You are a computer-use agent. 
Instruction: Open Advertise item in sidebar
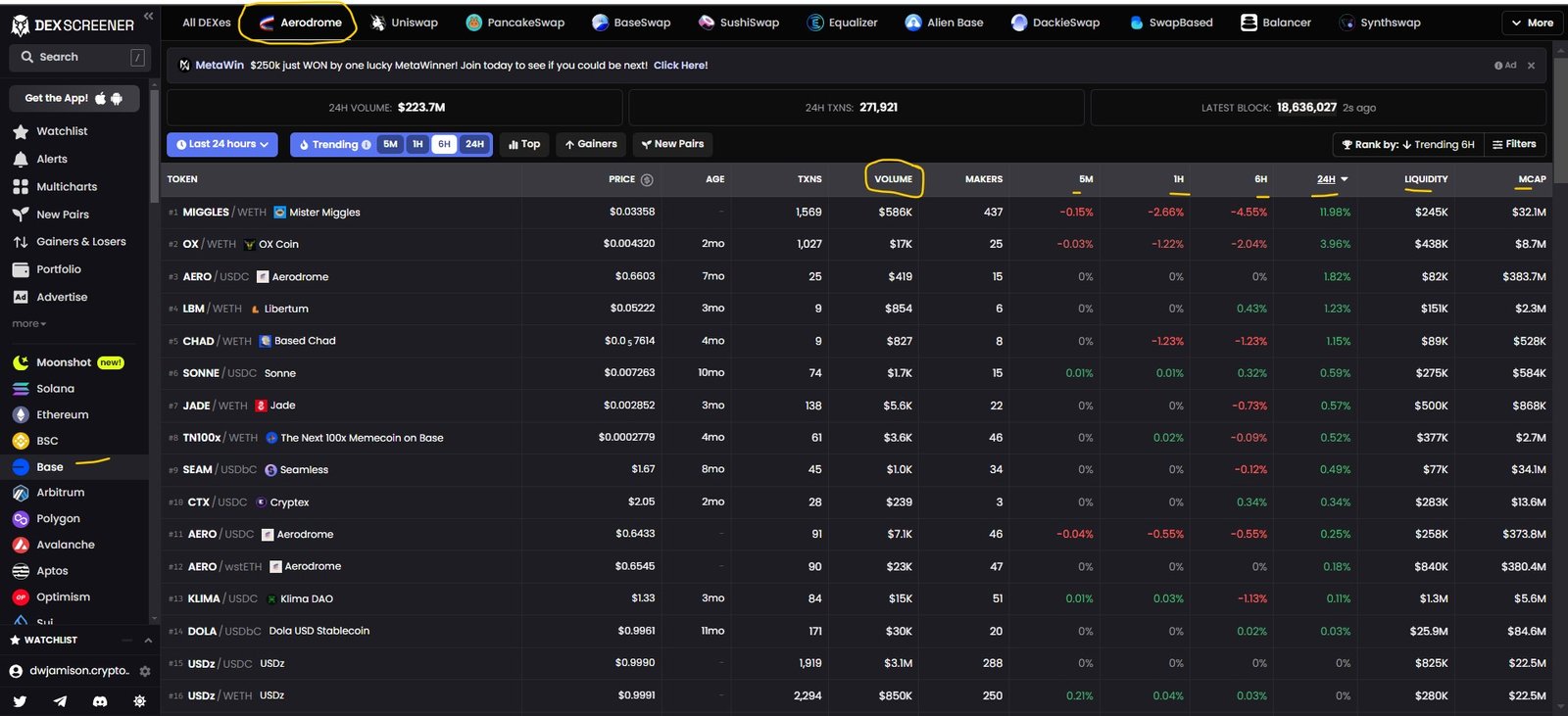[62, 297]
